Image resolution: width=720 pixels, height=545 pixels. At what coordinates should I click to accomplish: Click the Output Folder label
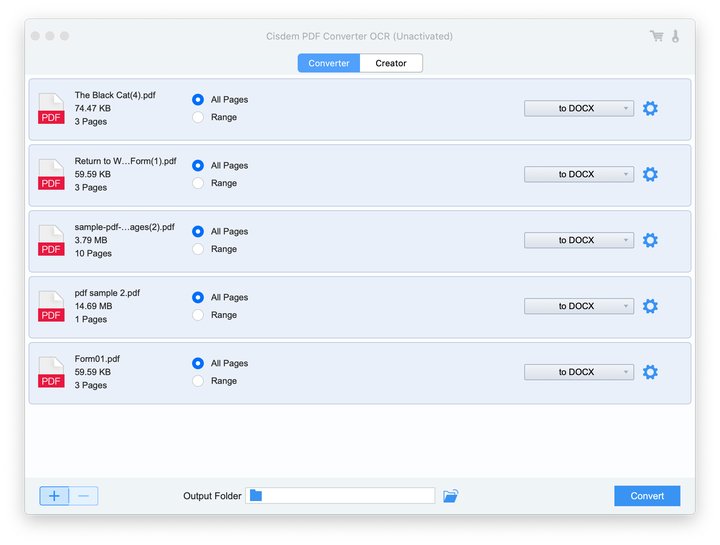click(x=212, y=496)
